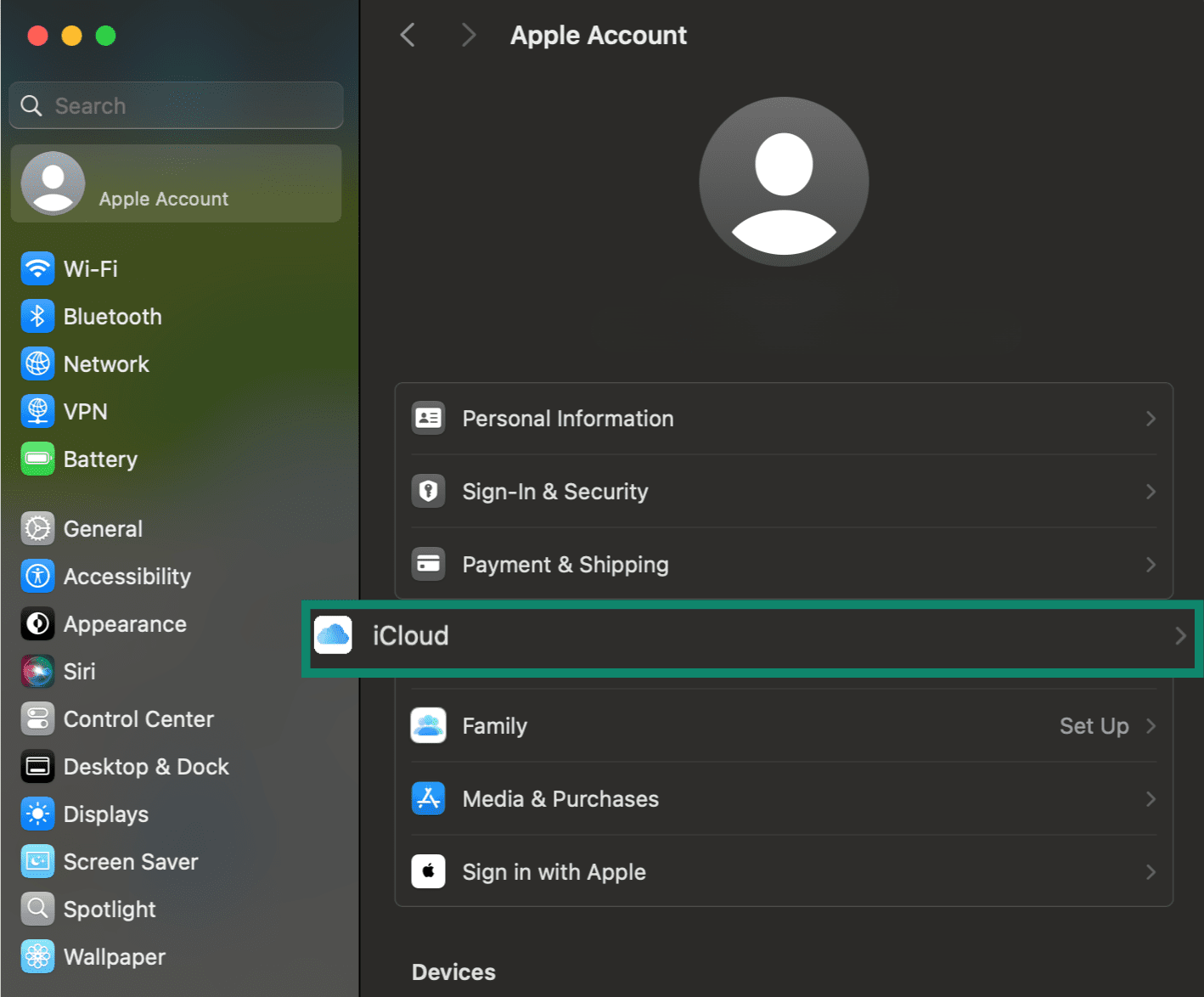The height and width of the screenshot is (997, 1204).
Task: Click the iCloud cloud icon
Action: 333,635
